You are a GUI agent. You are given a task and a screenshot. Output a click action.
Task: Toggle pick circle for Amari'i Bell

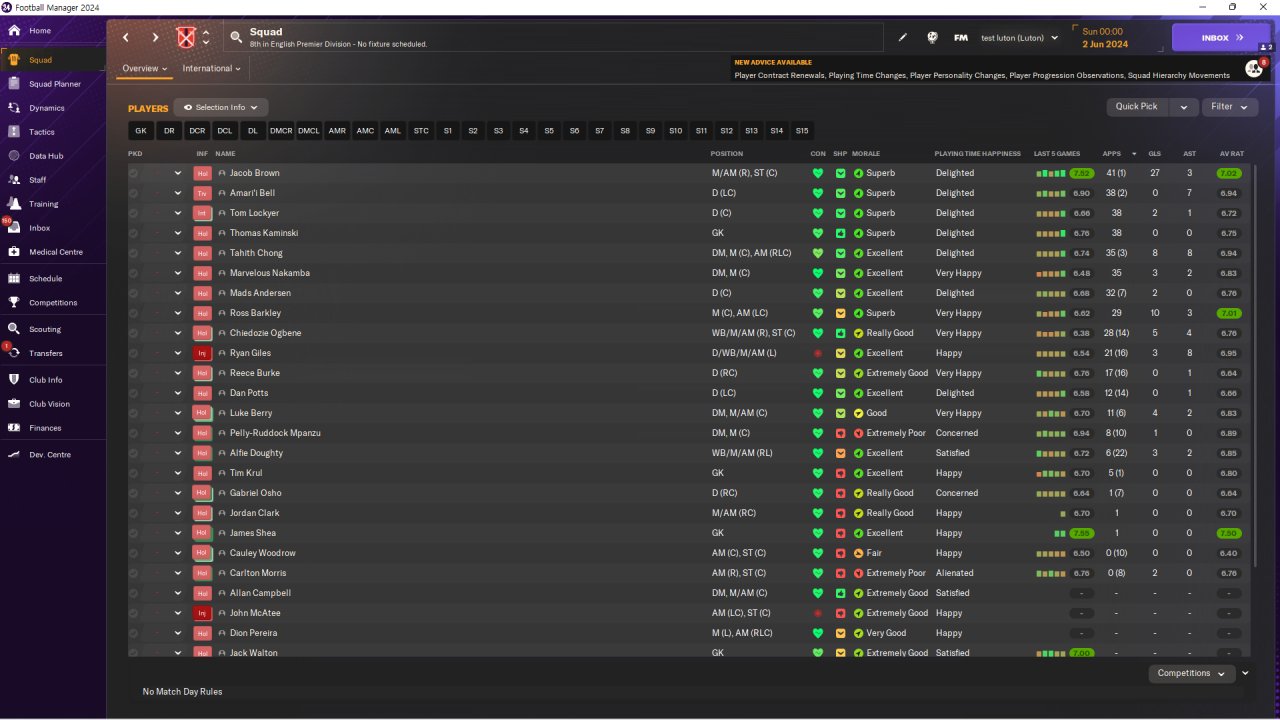pyautogui.click(x=134, y=193)
